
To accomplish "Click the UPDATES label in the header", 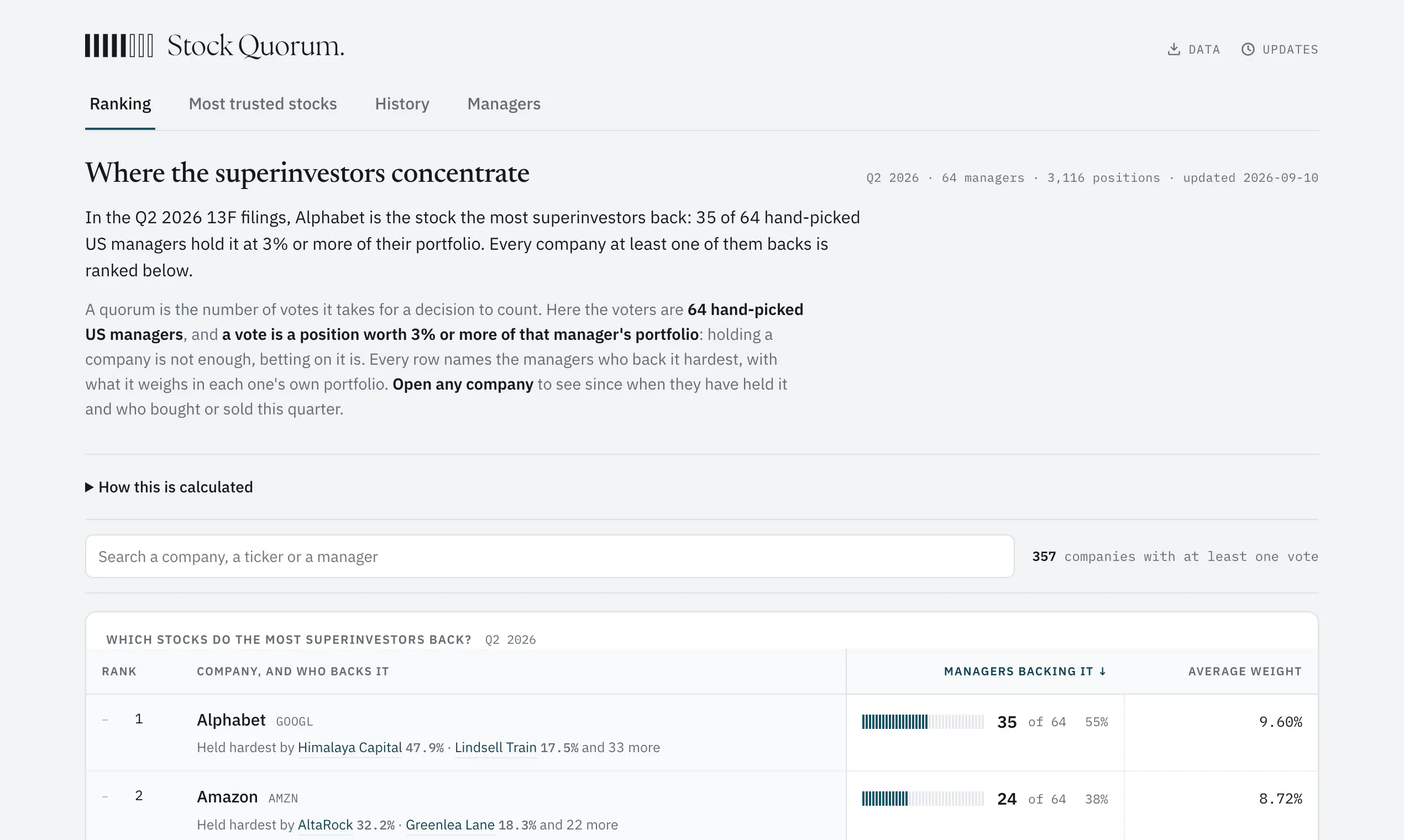I will pyautogui.click(x=1290, y=49).
